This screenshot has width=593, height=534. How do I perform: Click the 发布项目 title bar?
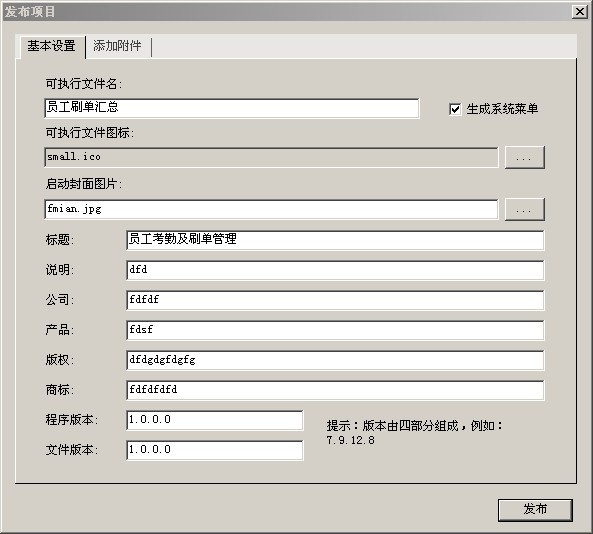(287, 12)
